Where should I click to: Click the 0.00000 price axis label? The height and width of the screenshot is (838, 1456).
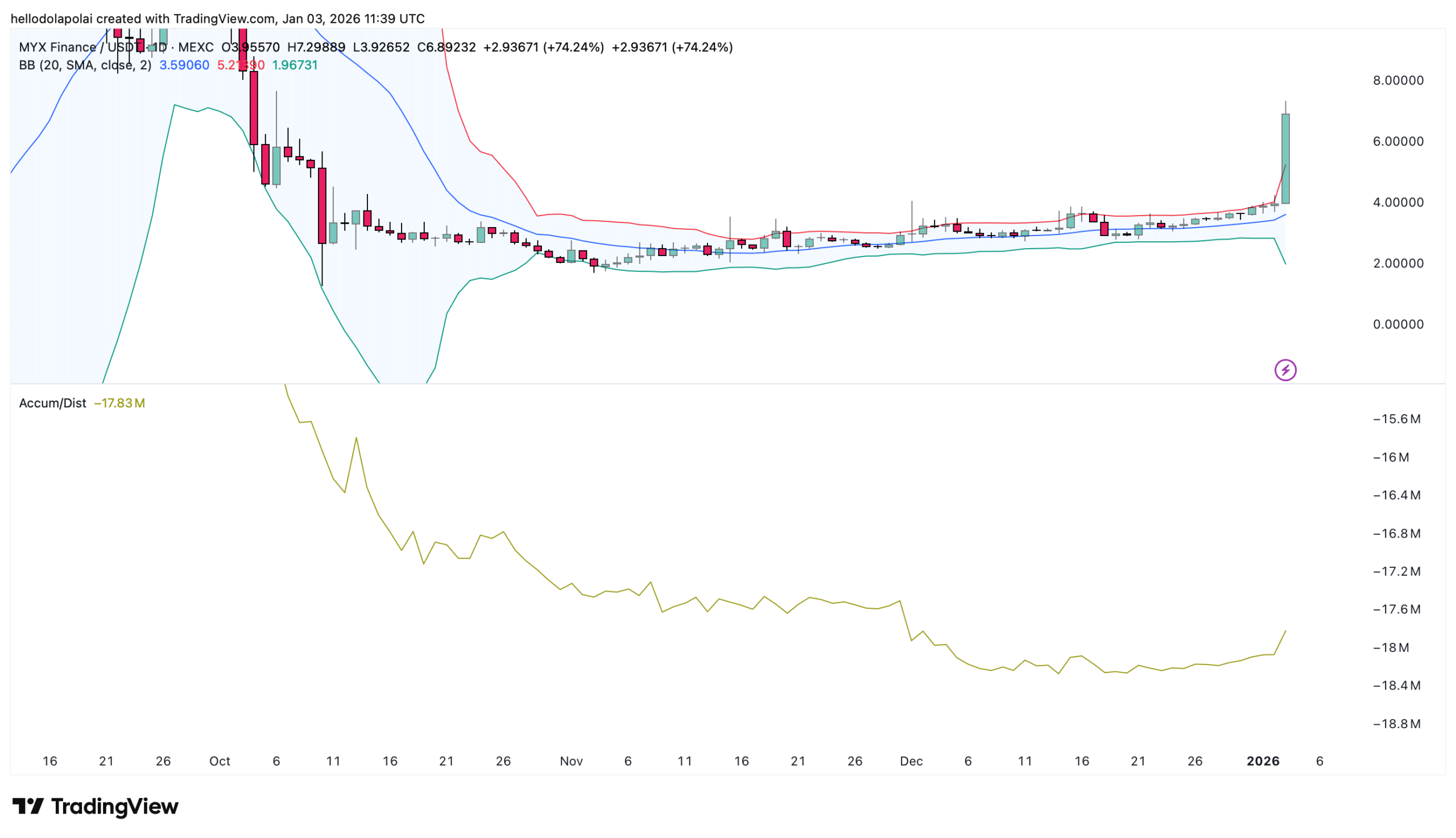pos(1398,325)
